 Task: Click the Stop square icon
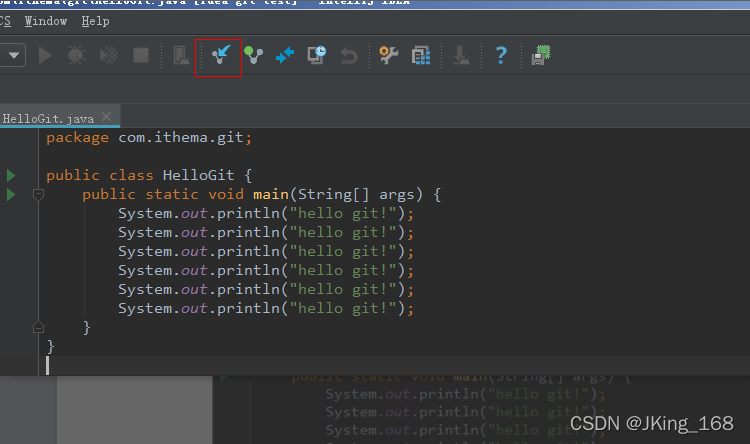coord(141,56)
